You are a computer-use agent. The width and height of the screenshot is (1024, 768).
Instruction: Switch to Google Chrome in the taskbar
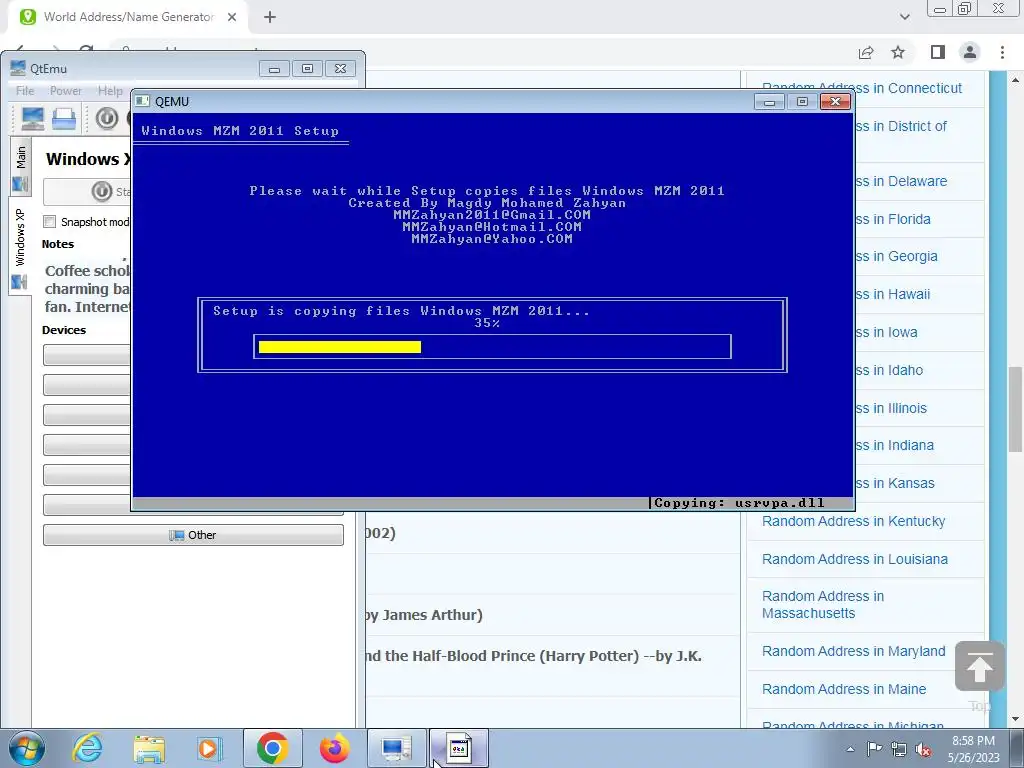point(272,748)
